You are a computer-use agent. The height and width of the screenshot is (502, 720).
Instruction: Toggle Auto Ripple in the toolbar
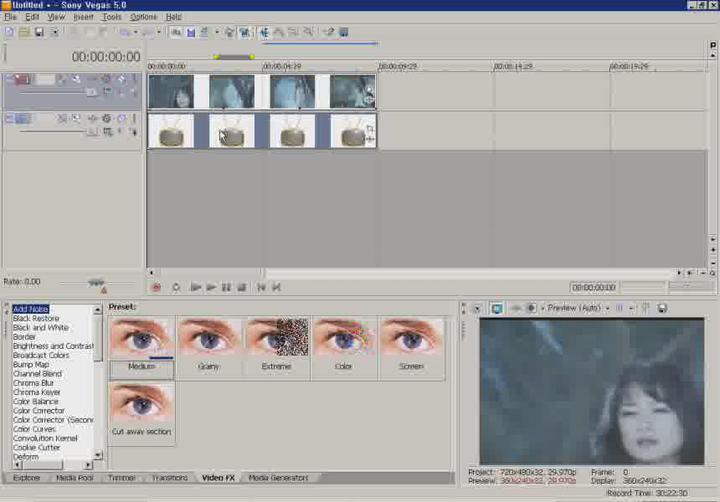point(204,32)
